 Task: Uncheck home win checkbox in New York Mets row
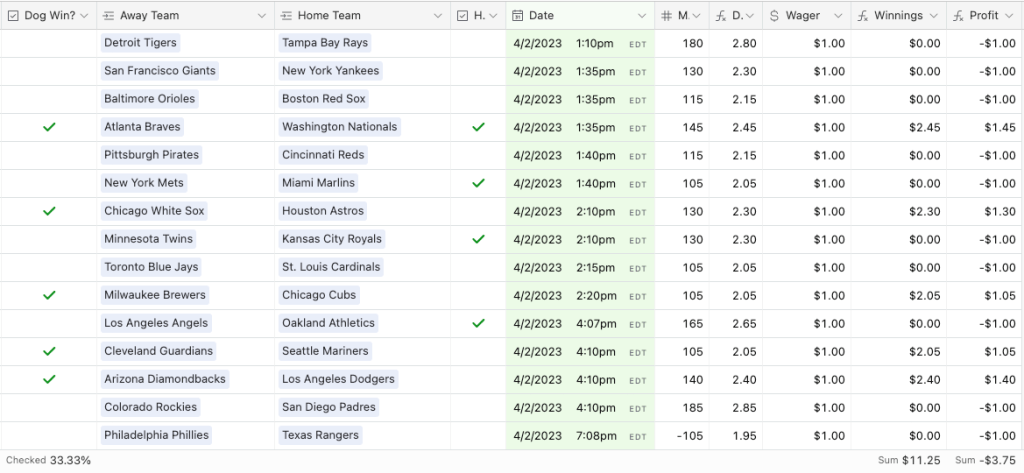478,183
